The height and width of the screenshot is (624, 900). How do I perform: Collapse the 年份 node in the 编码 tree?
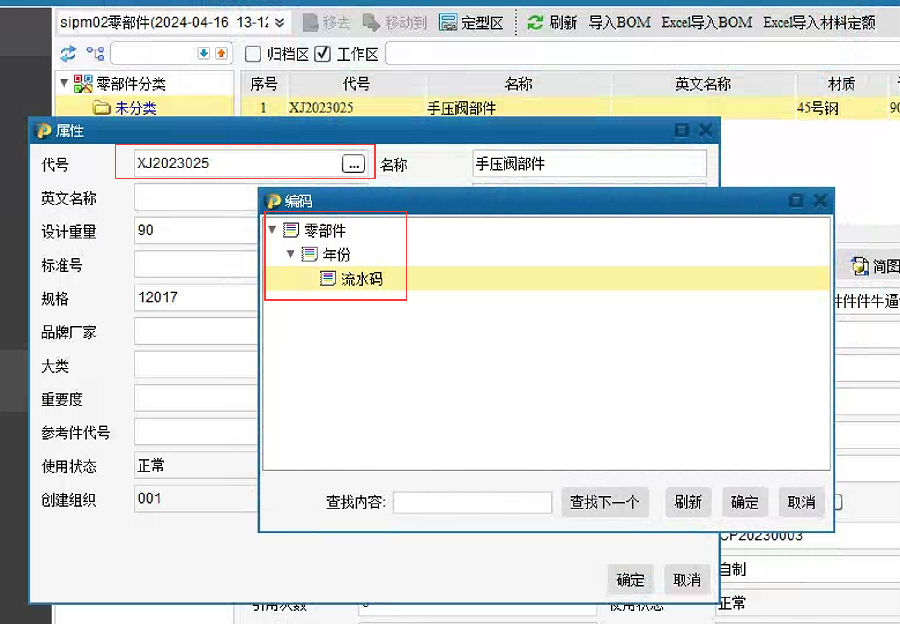pyautogui.click(x=290, y=253)
